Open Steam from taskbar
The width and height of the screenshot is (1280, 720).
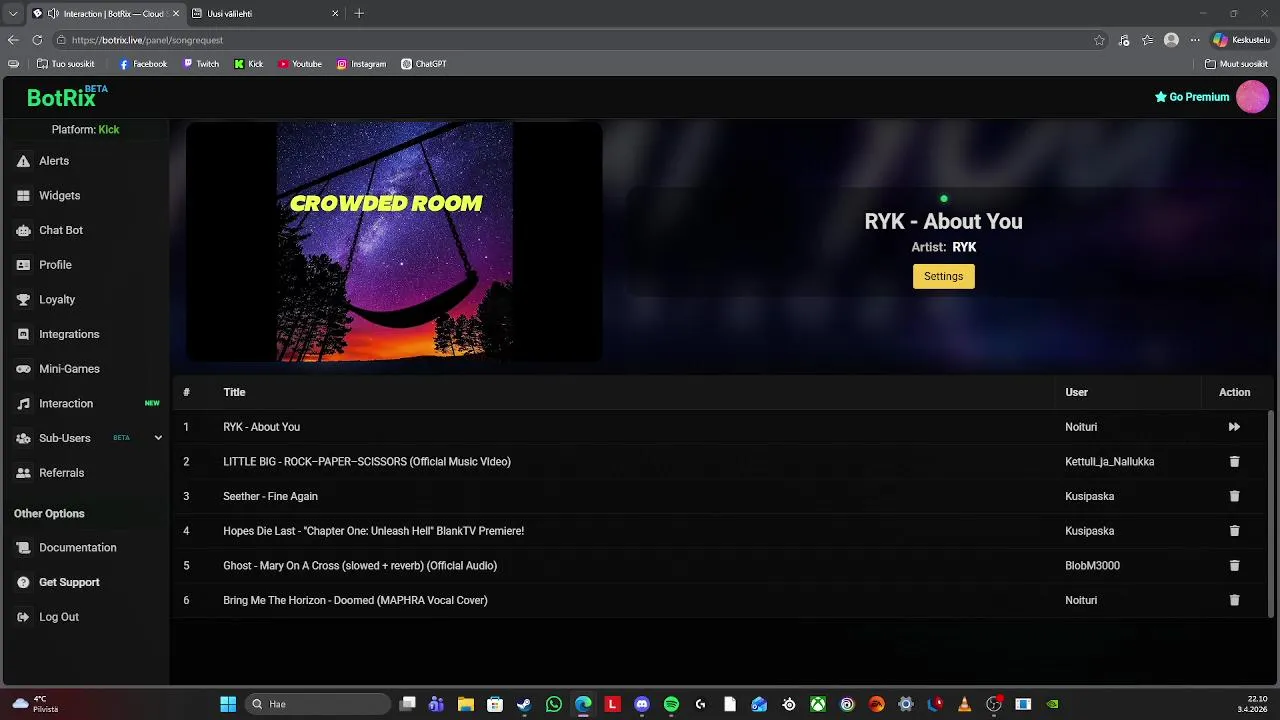tap(524, 704)
